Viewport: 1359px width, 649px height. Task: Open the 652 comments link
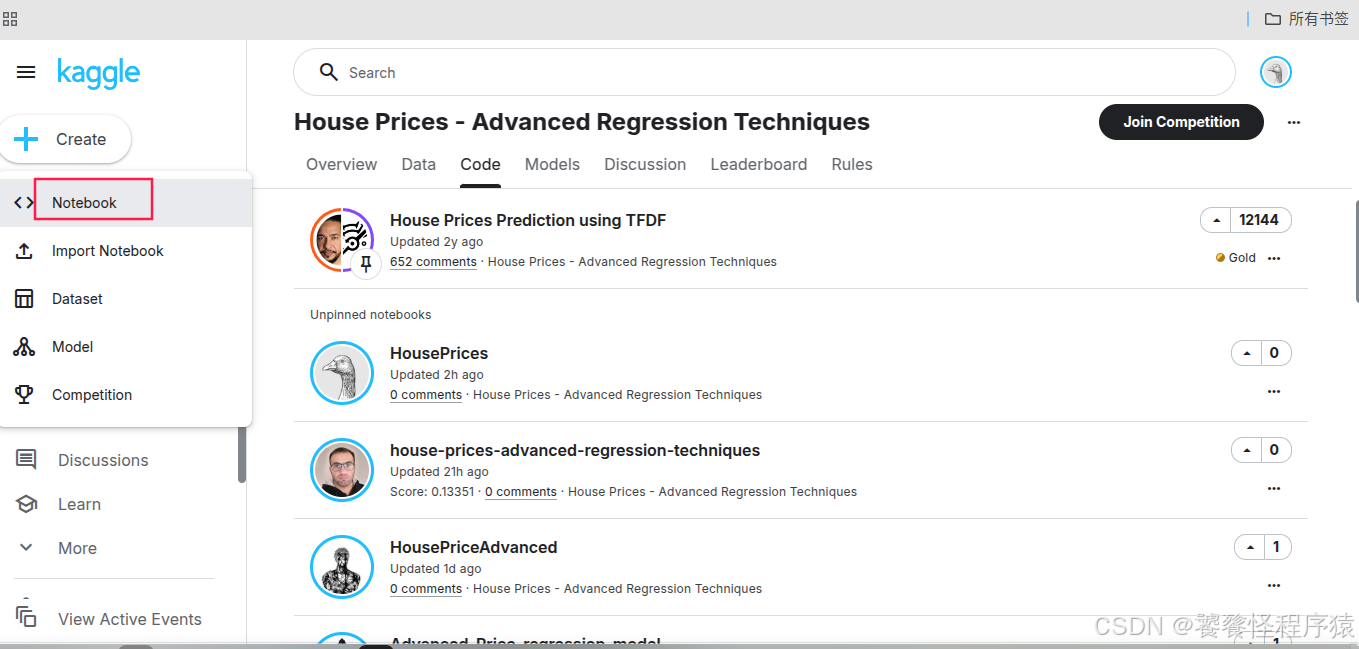pos(433,262)
